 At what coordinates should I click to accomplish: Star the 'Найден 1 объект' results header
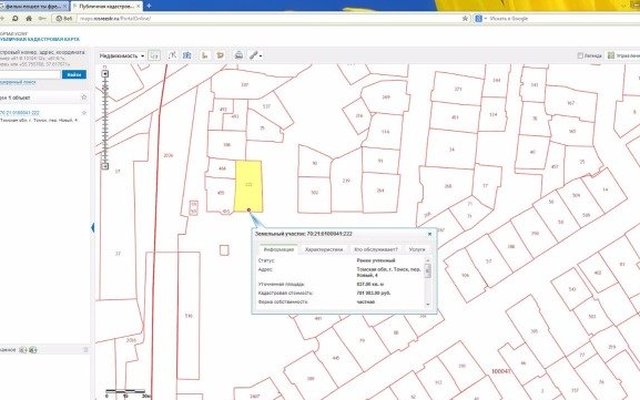pos(84,97)
